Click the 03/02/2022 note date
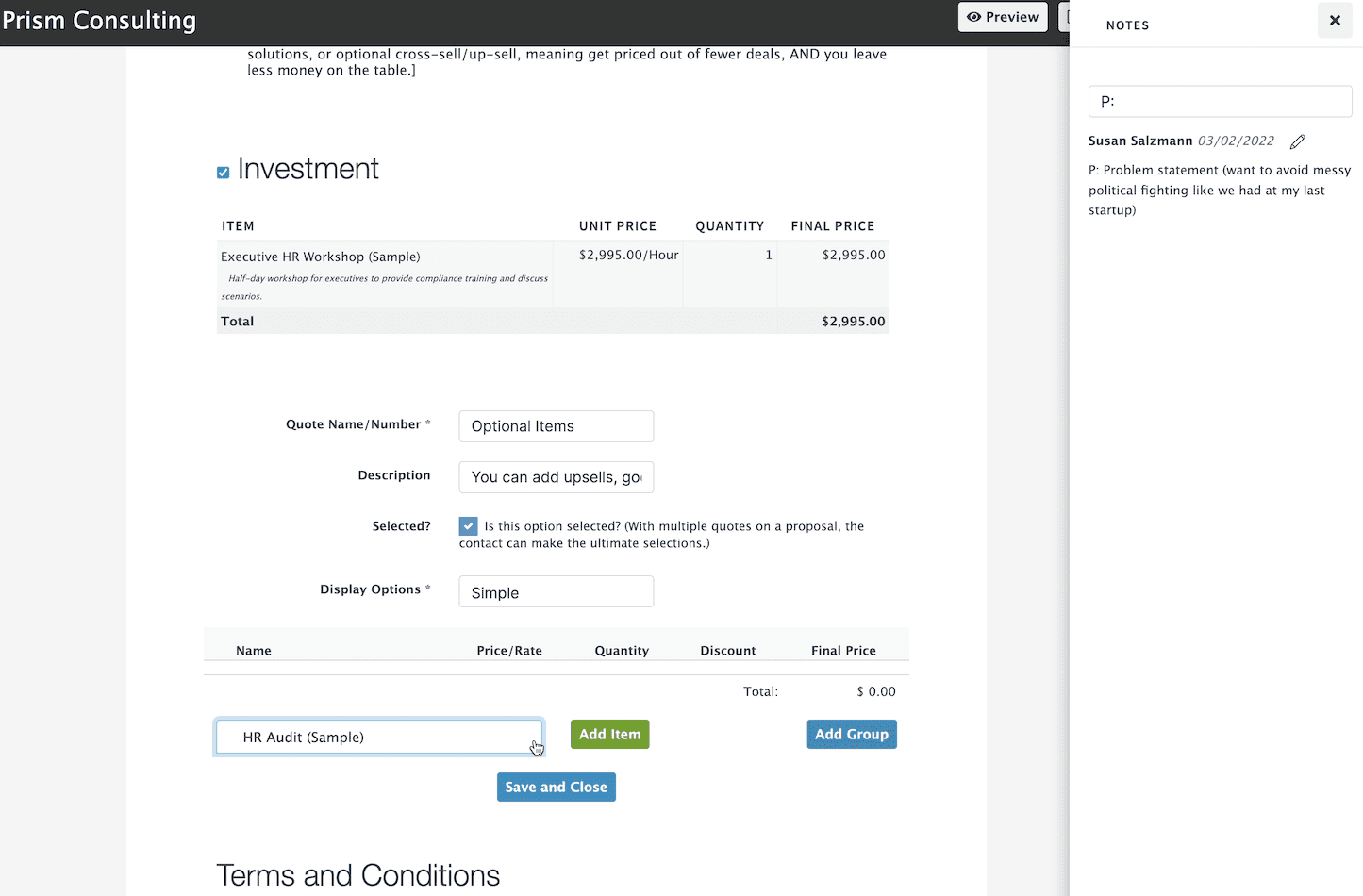 click(1236, 141)
